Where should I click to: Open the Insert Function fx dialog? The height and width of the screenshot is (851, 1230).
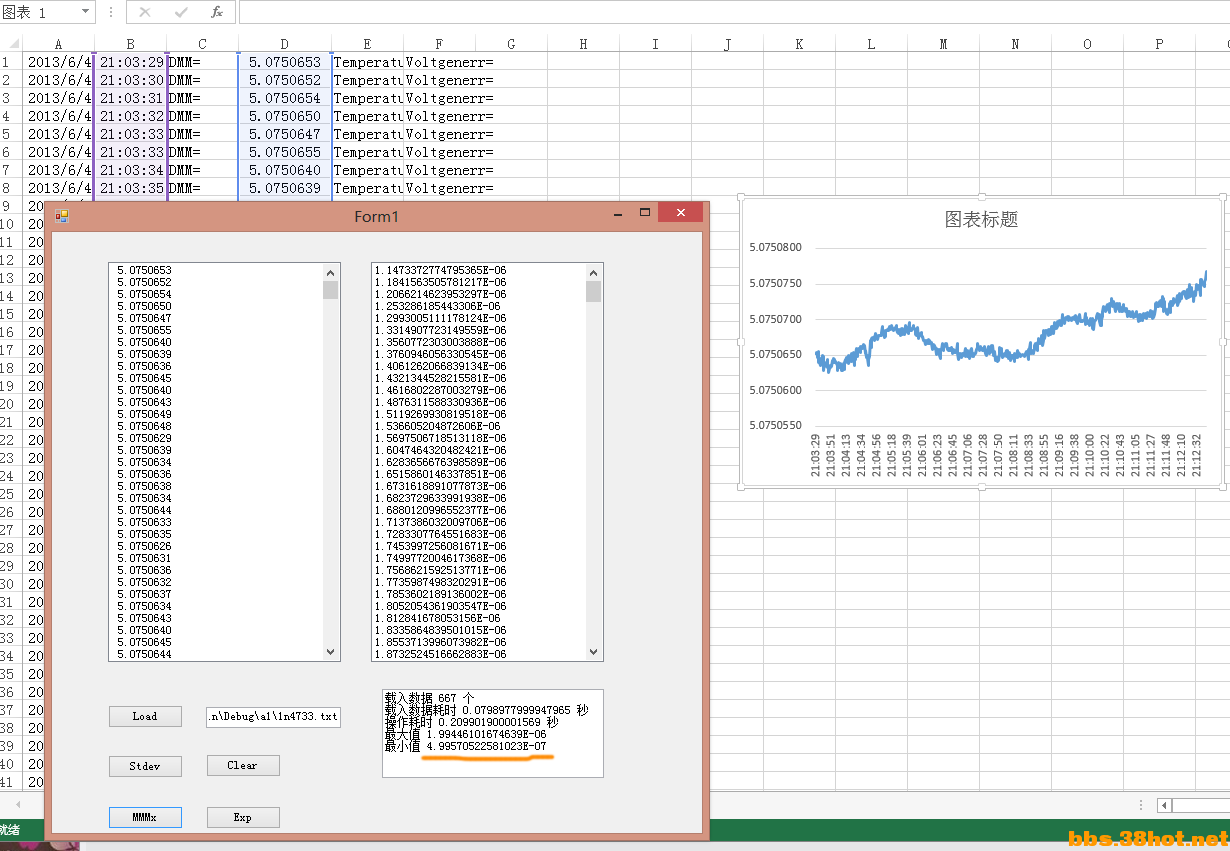pyautogui.click(x=217, y=12)
